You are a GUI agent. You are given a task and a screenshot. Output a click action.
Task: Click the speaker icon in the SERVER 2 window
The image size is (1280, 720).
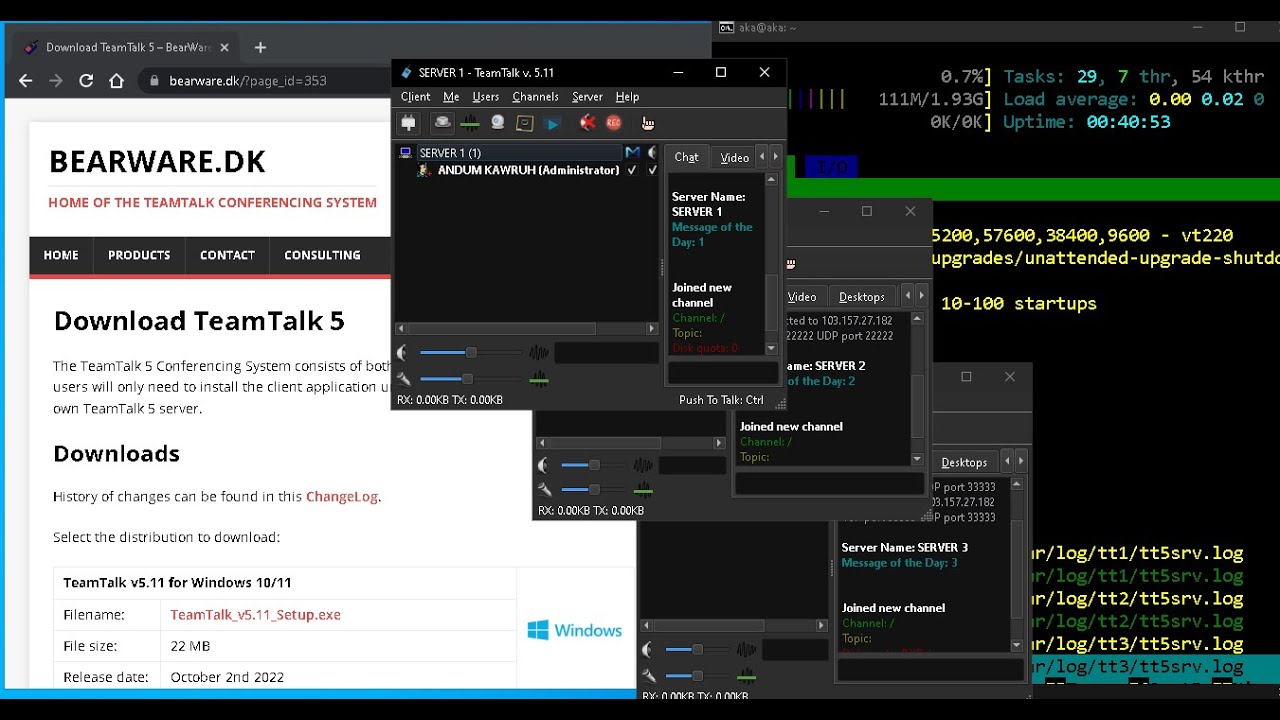[544, 465]
